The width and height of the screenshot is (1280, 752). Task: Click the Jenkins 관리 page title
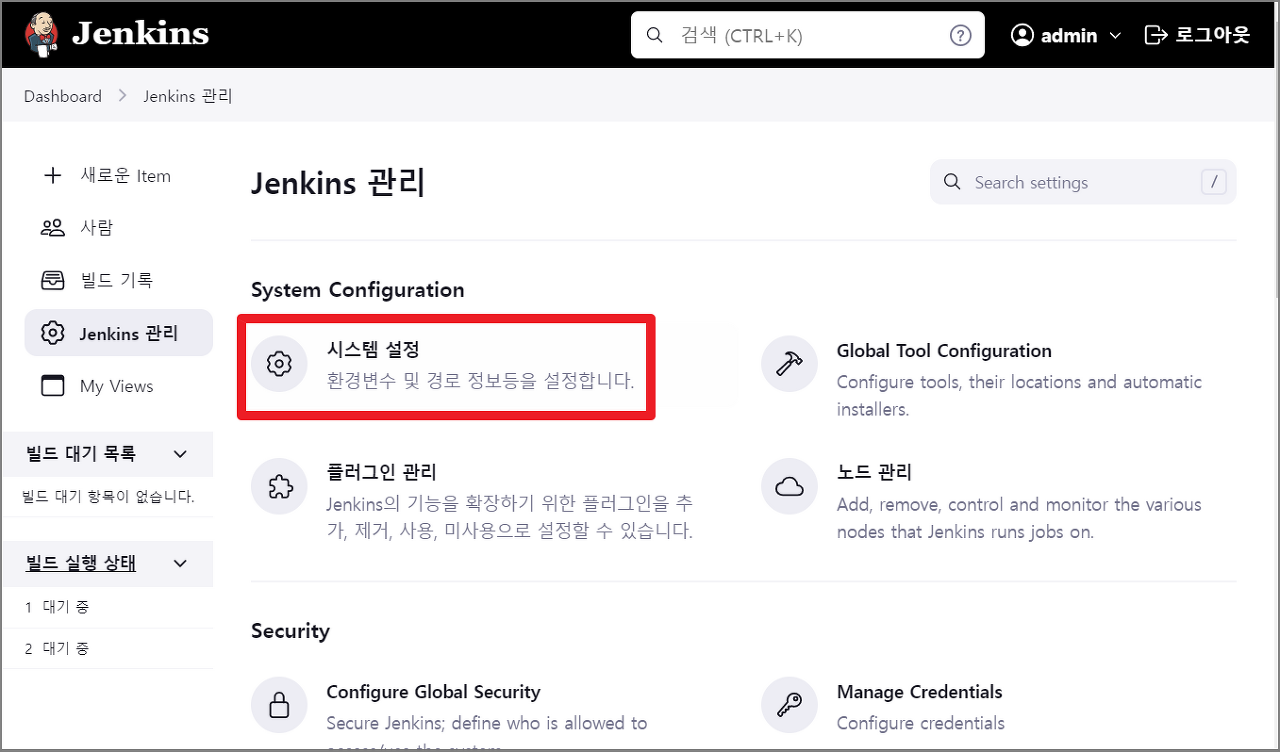click(337, 183)
